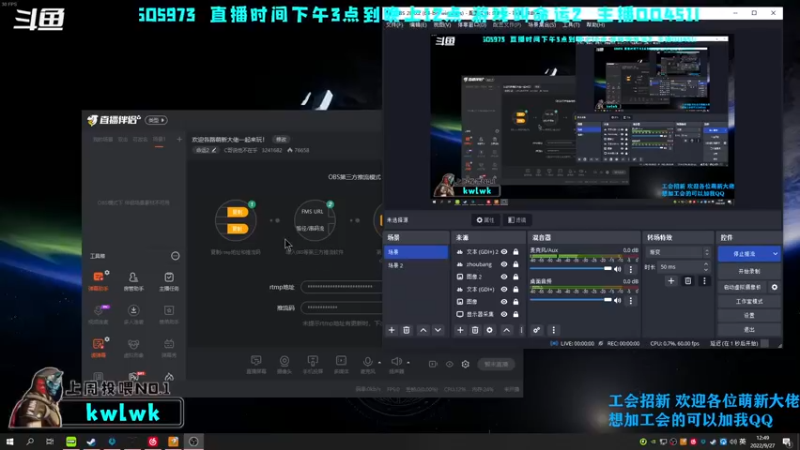Image resolution: width=800 pixels, height=450 pixels.
Task: Open the 帮助(H) menu in OBS
Action: pos(595,24)
